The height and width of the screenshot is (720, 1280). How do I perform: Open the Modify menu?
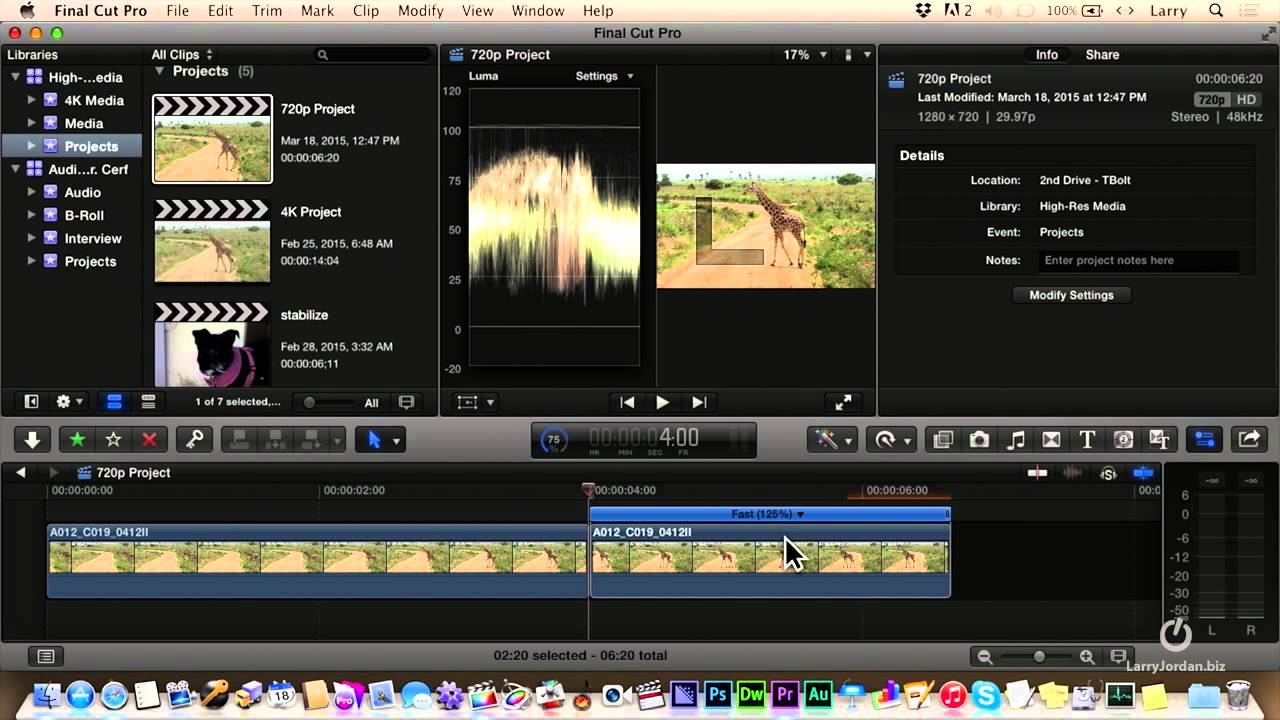(x=421, y=11)
